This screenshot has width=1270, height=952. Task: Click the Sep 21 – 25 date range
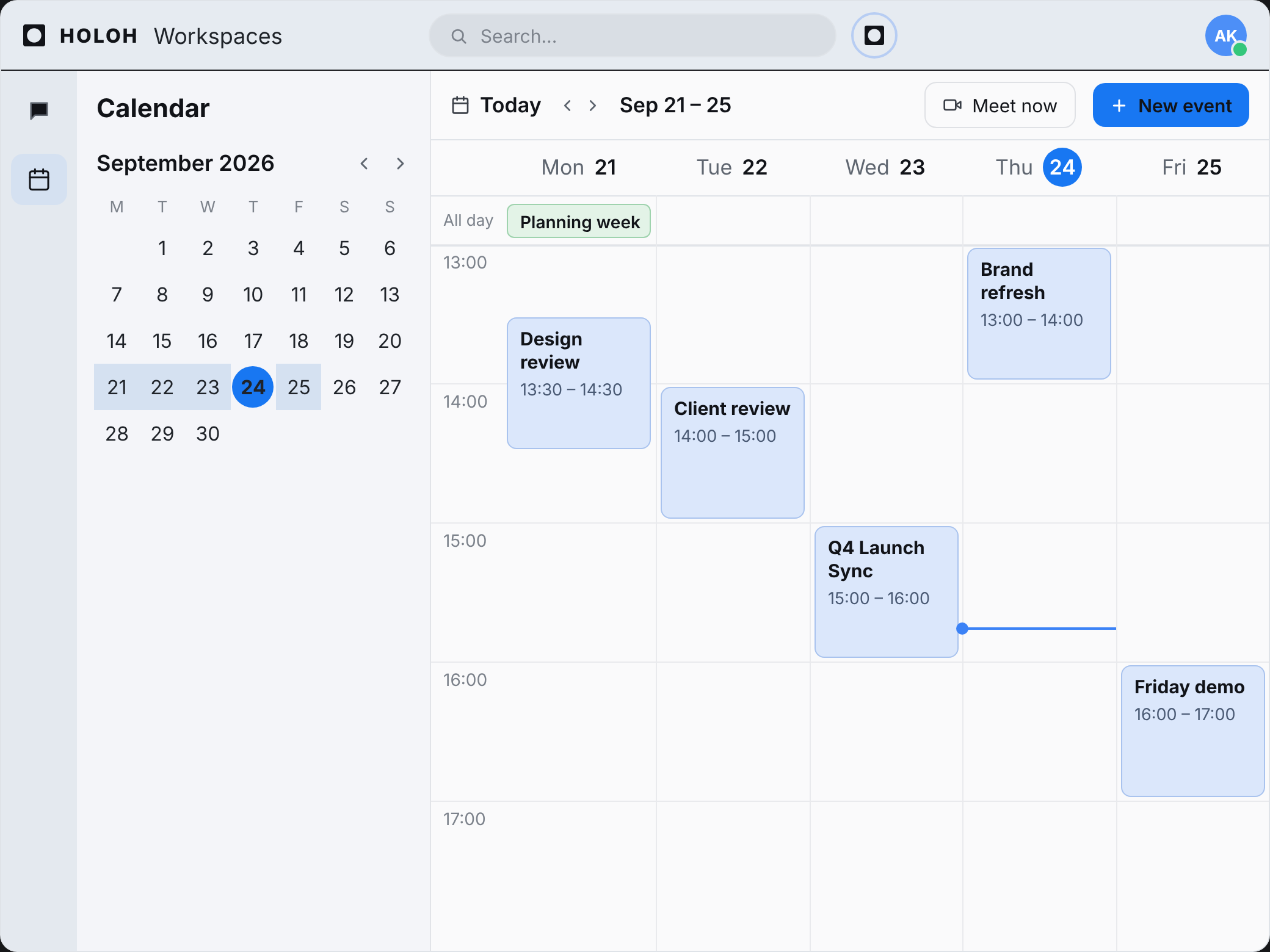click(x=675, y=105)
